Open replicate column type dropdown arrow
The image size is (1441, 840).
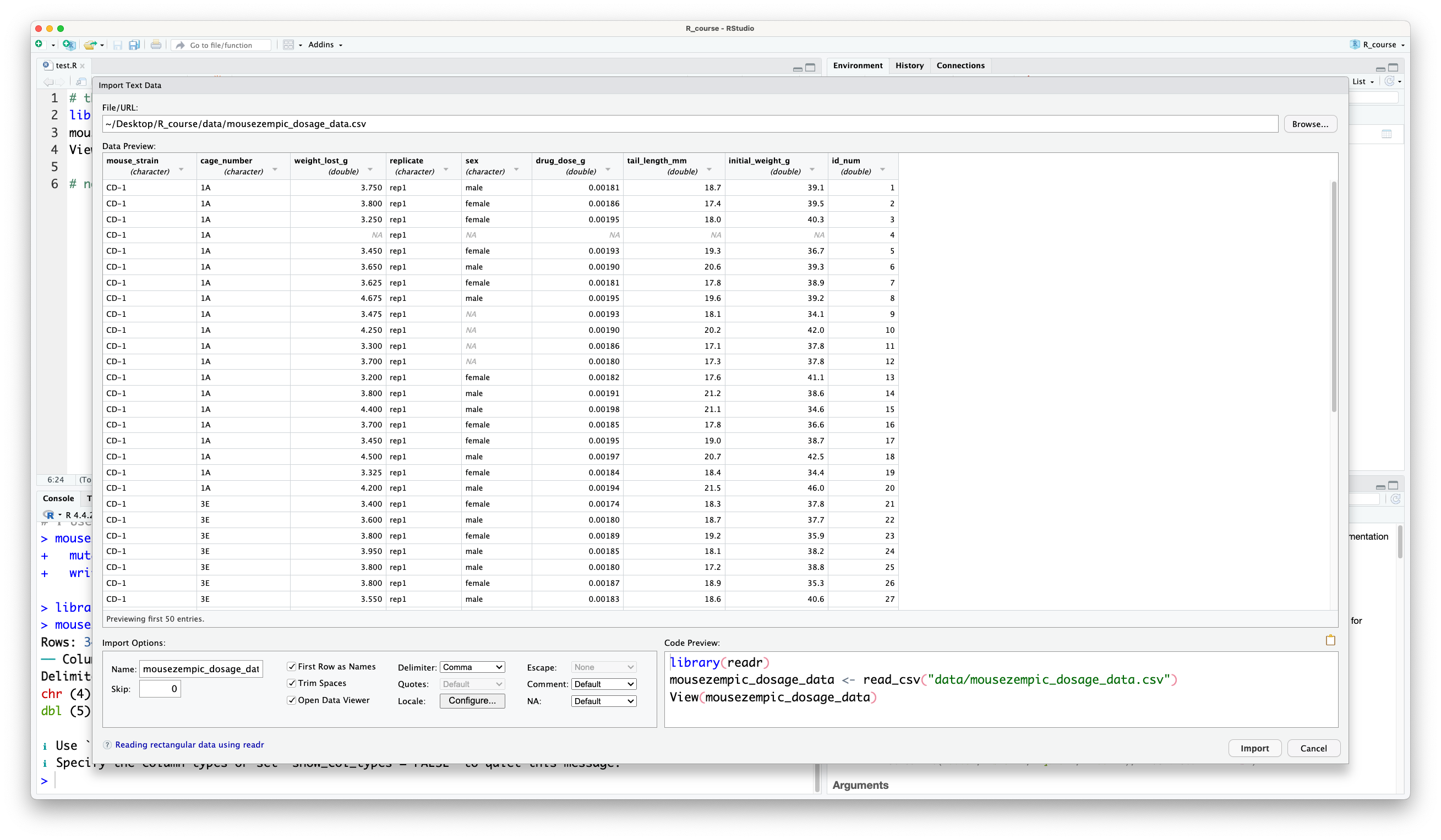click(446, 170)
